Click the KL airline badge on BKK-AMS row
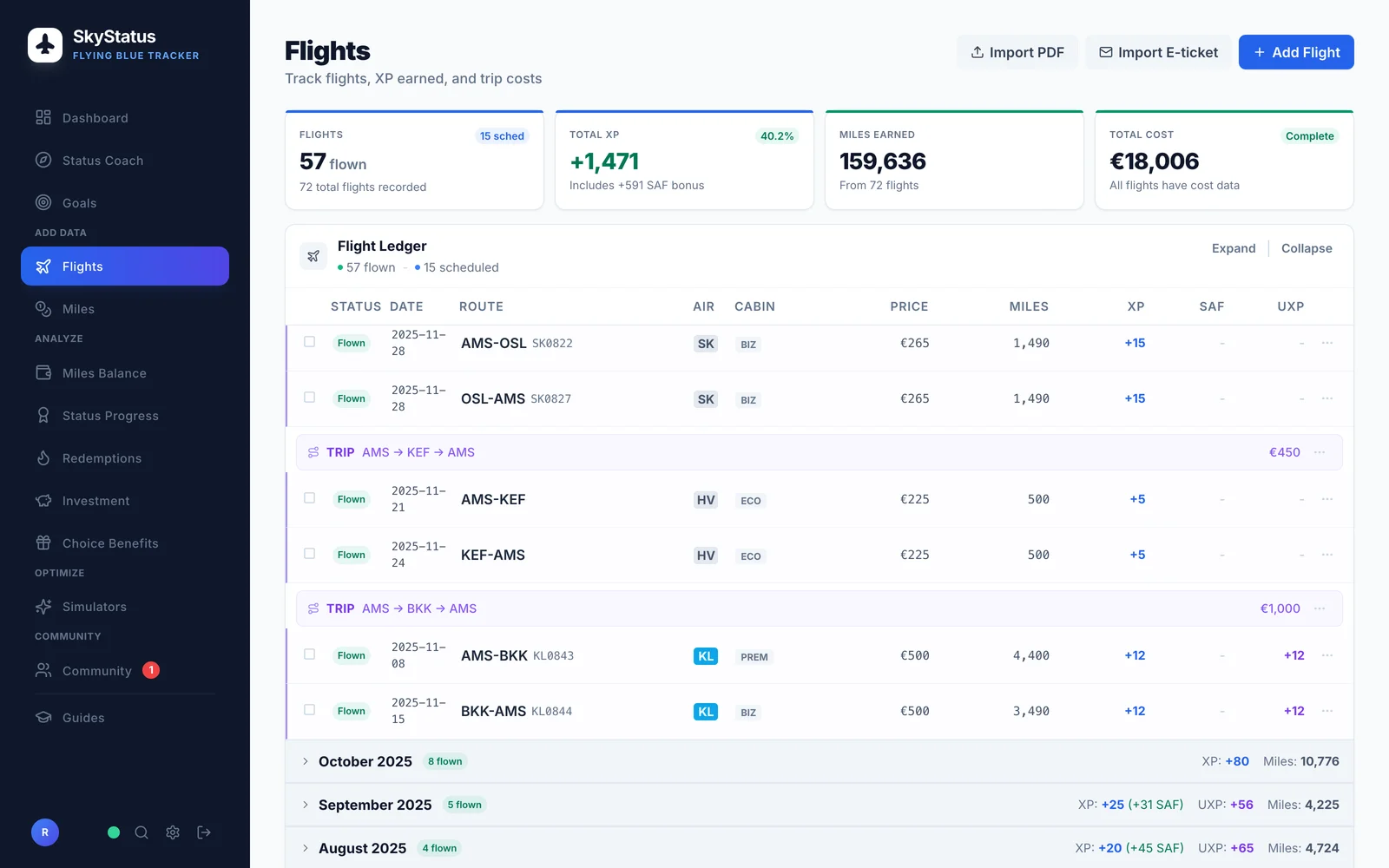The width and height of the screenshot is (1389, 868). click(706, 712)
